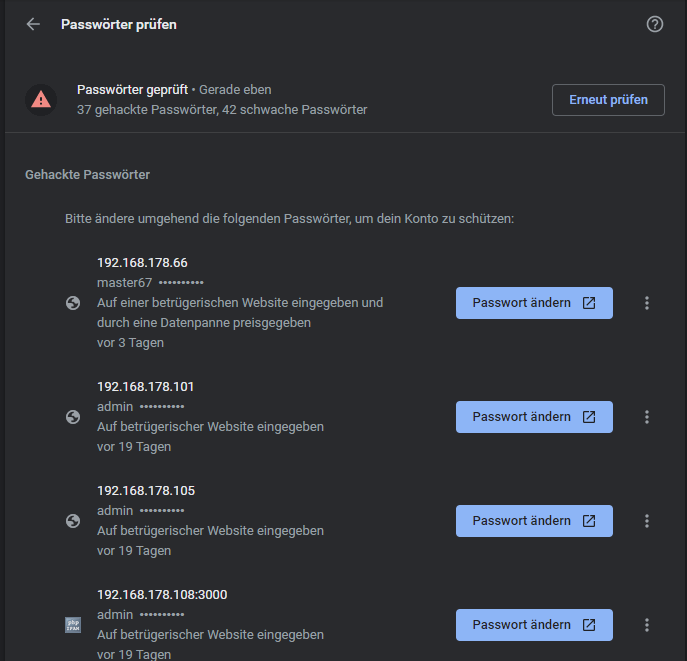Click the 192.168.178.101 address text
This screenshot has height=661, width=687.
pos(145,386)
